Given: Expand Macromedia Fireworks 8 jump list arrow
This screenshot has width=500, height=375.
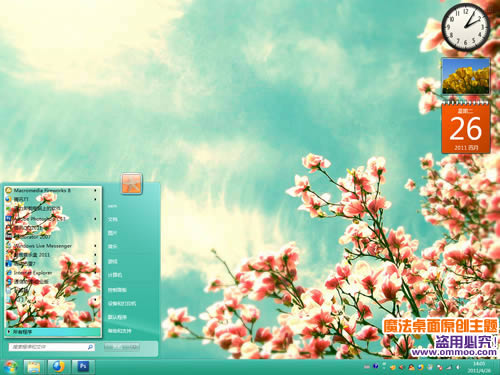Looking at the screenshot, I should point(95,190).
